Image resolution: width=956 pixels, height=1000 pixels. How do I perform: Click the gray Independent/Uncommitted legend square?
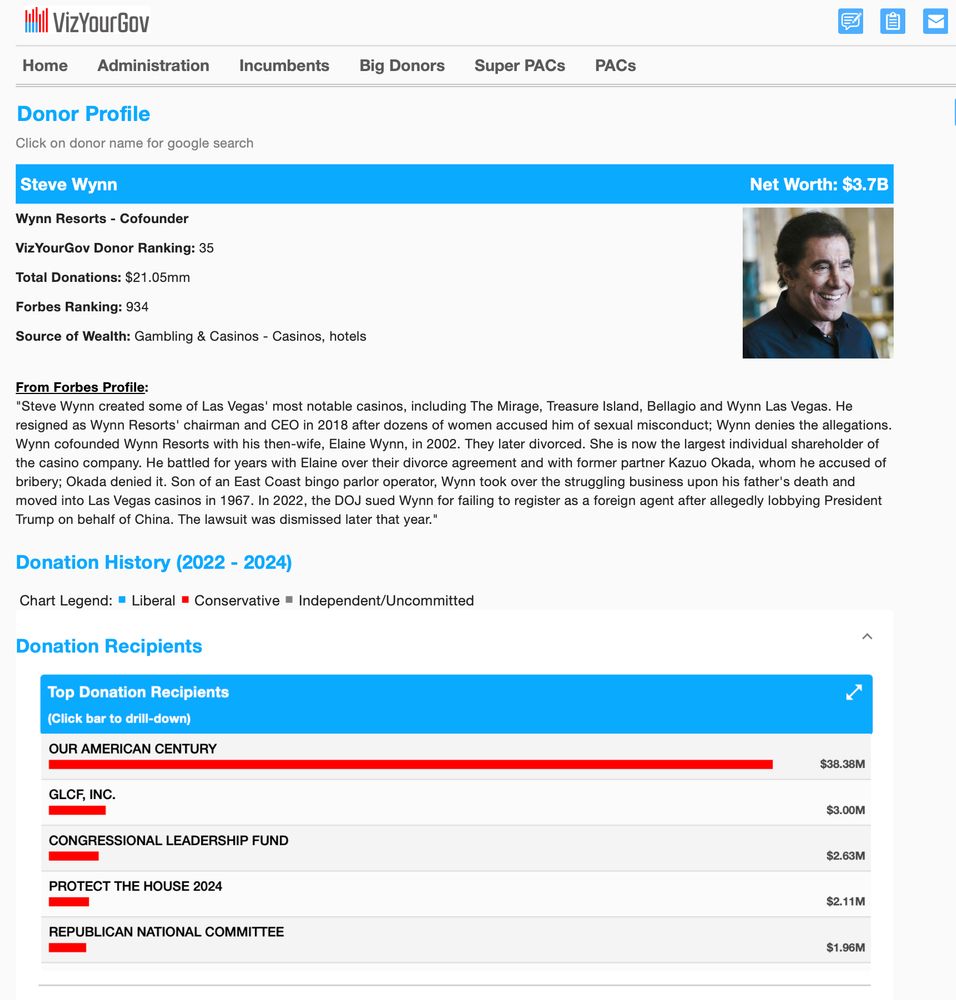(x=289, y=599)
